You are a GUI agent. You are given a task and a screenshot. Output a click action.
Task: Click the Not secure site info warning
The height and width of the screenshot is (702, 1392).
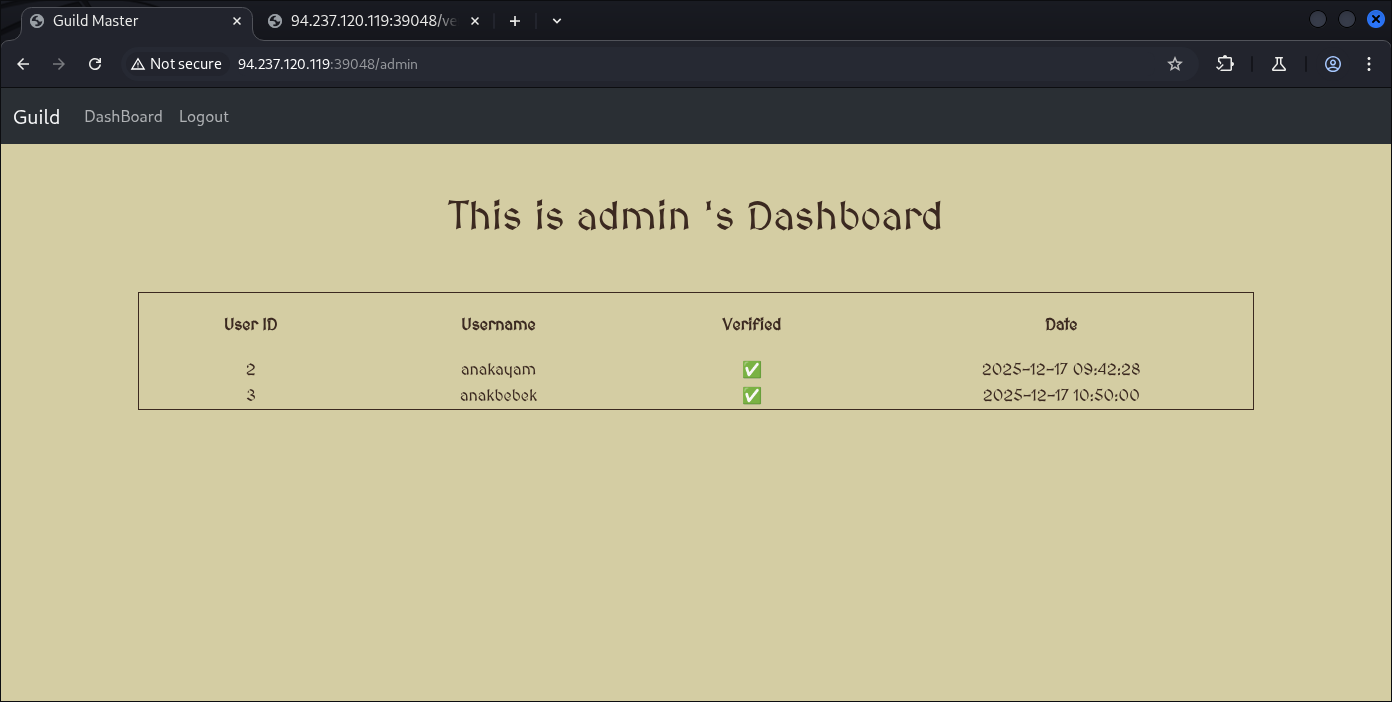[x=176, y=64]
